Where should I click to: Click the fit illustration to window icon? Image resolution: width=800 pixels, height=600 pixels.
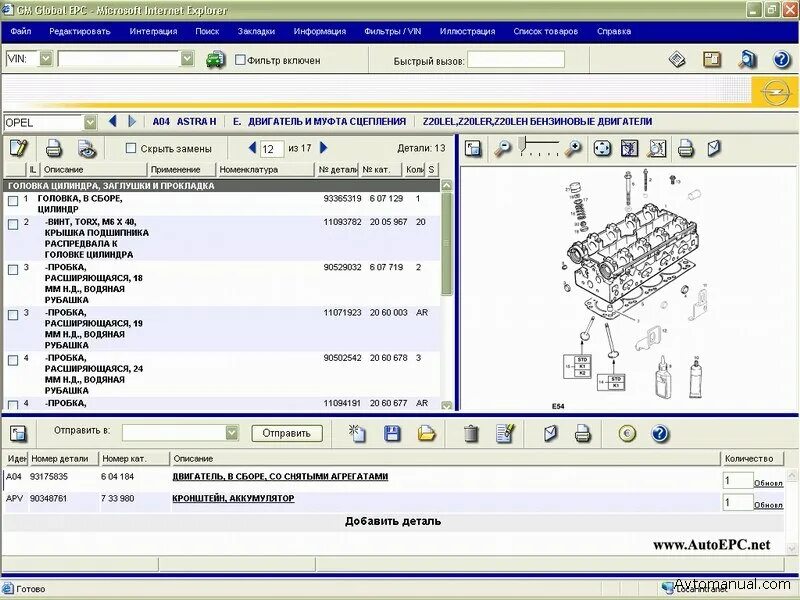coord(603,148)
